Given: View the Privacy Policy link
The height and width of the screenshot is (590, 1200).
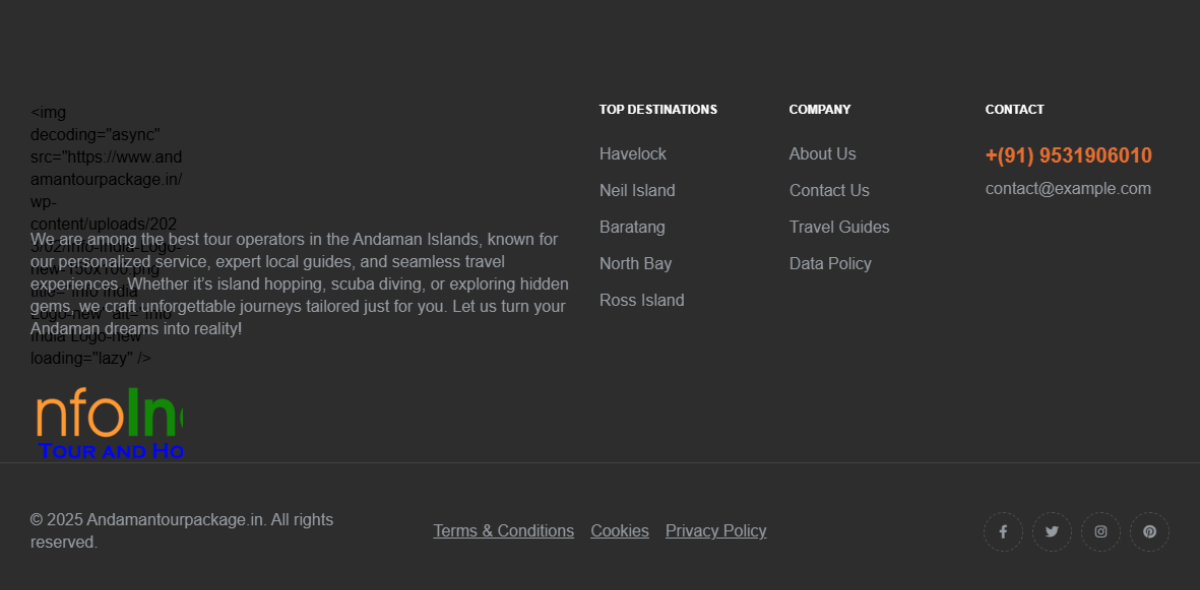Looking at the screenshot, I should click(716, 531).
